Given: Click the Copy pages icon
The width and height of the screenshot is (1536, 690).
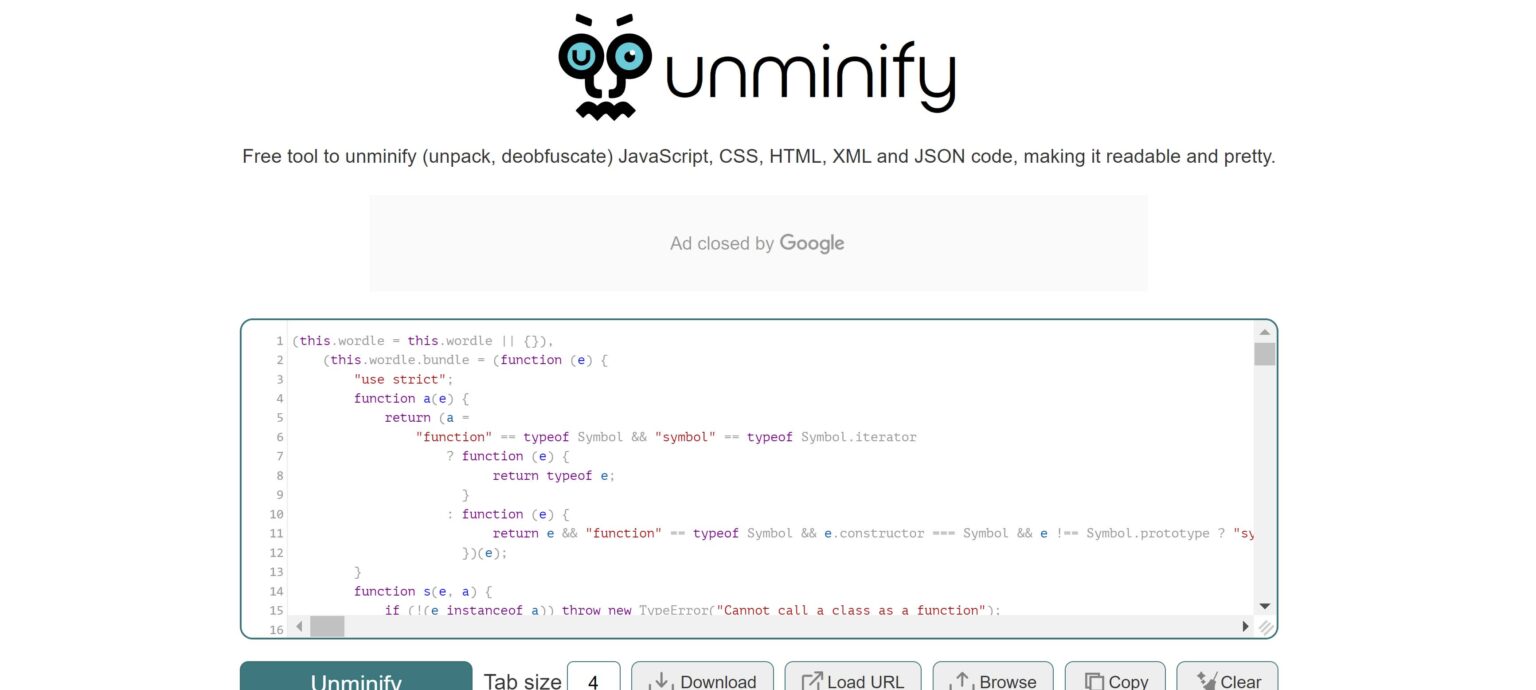Looking at the screenshot, I should coord(1093,681).
